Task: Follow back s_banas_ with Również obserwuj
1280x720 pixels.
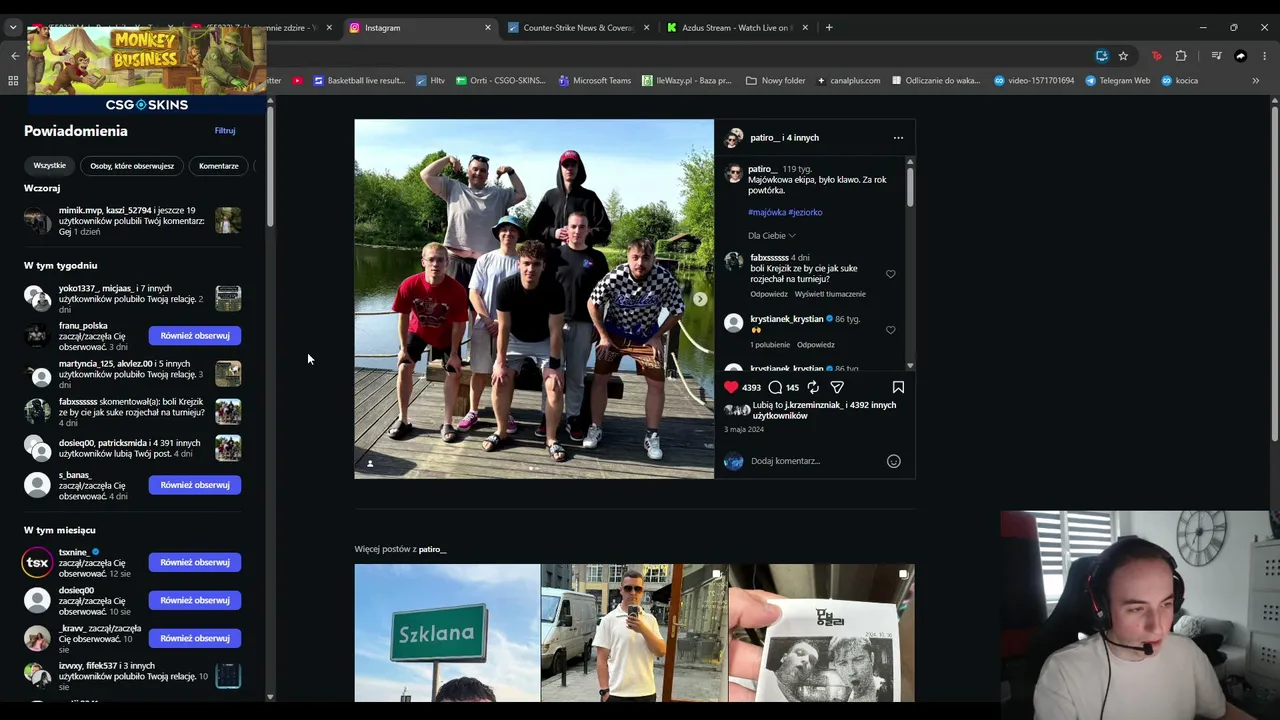Action: coord(195,485)
